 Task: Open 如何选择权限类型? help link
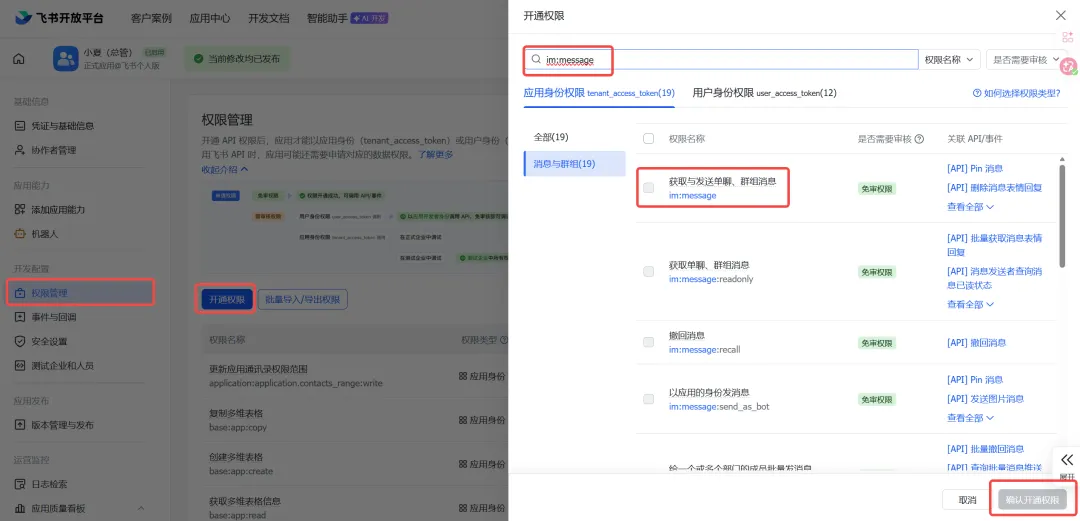1016,93
